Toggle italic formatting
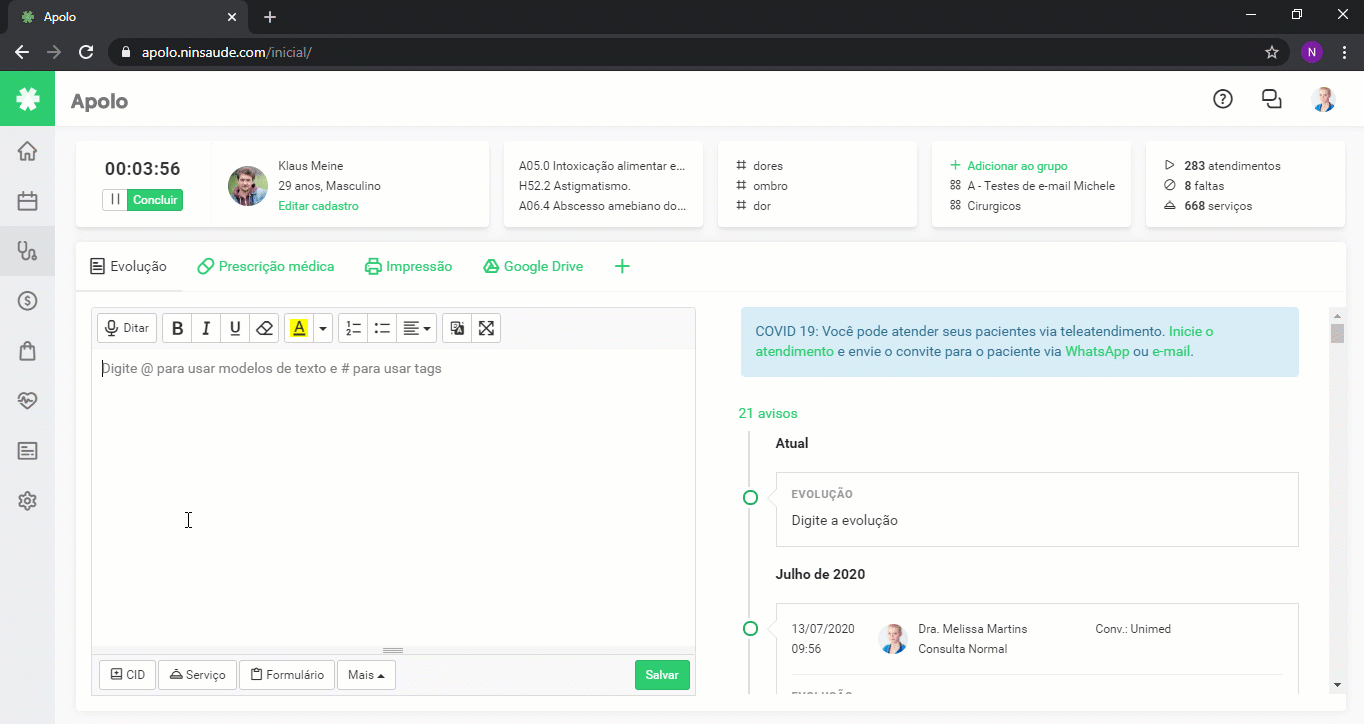The image size is (1364, 724). [x=206, y=328]
